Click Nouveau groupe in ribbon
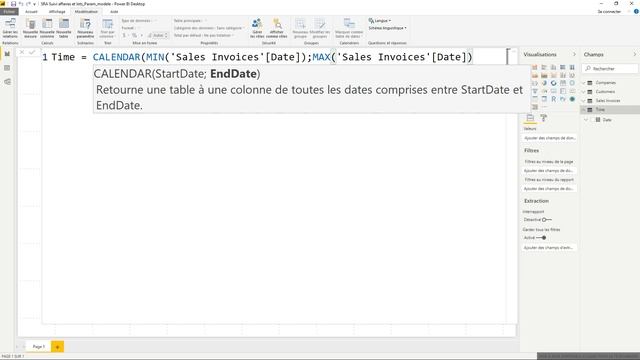Image resolution: width=640 pixels, height=360 pixels. click(300, 28)
